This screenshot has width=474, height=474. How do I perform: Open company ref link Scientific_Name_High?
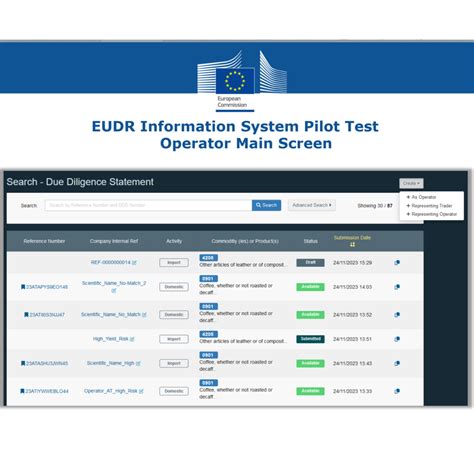point(110,363)
